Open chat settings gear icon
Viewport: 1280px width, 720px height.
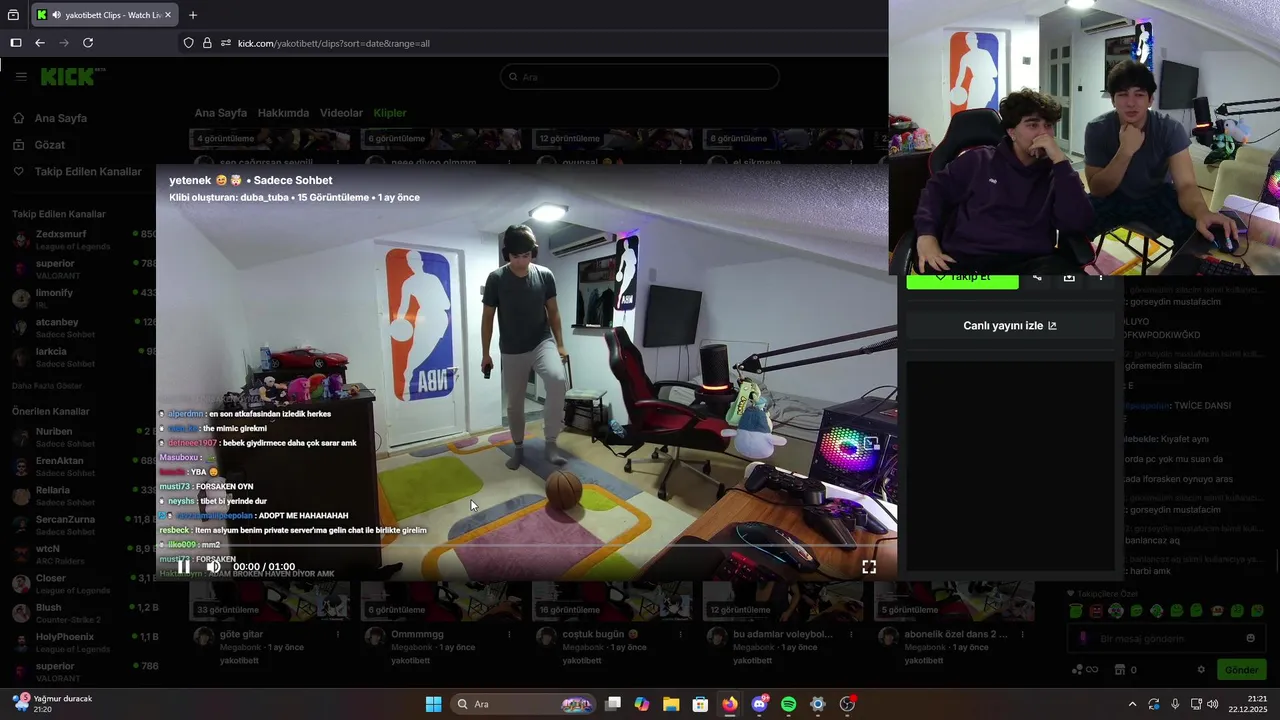pos(1201,670)
